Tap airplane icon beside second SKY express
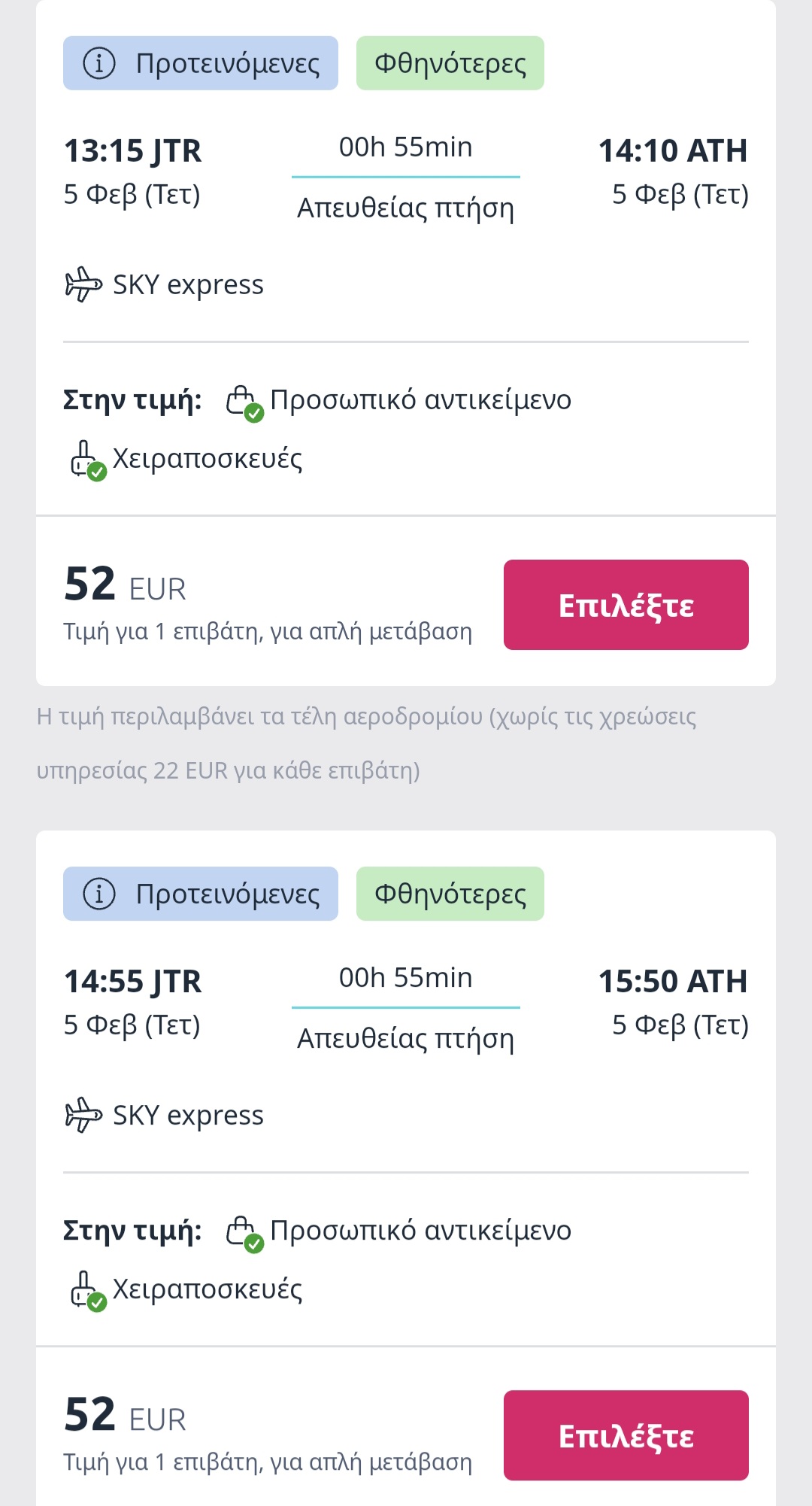Image resolution: width=812 pixels, height=1506 pixels. coord(83,1115)
